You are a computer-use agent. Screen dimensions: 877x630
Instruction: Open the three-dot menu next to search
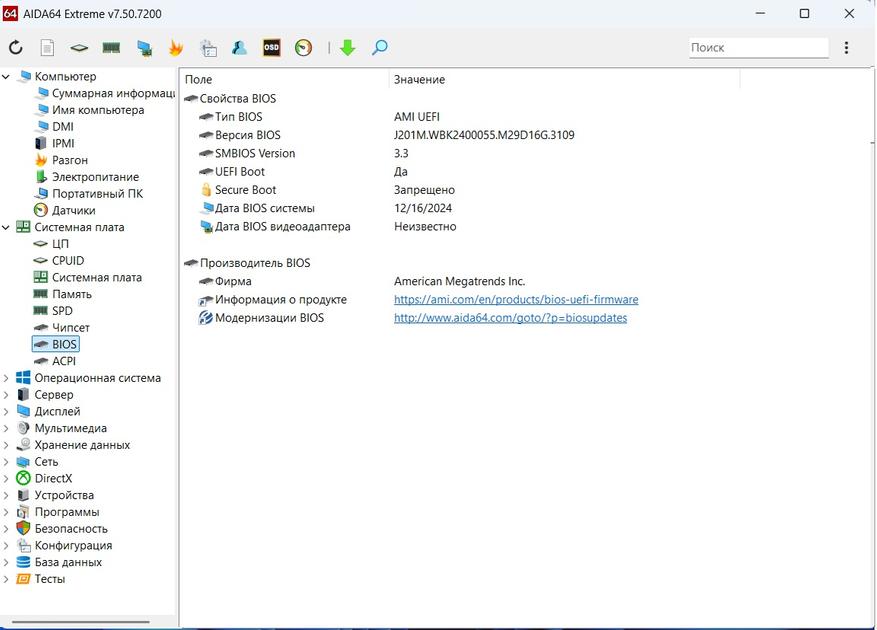click(846, 48)
